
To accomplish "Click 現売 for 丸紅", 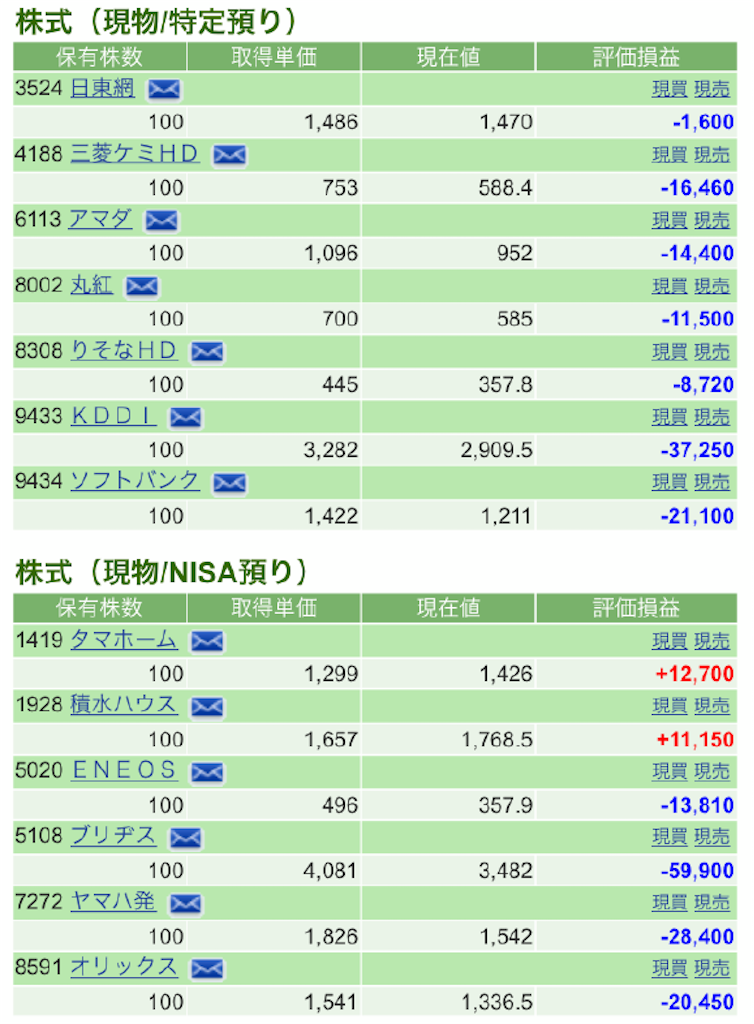I will click(712, 287).
